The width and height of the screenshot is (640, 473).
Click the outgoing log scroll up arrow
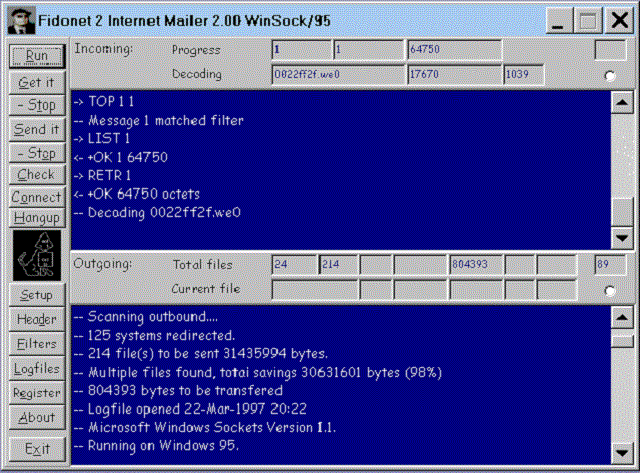point(622,318)
